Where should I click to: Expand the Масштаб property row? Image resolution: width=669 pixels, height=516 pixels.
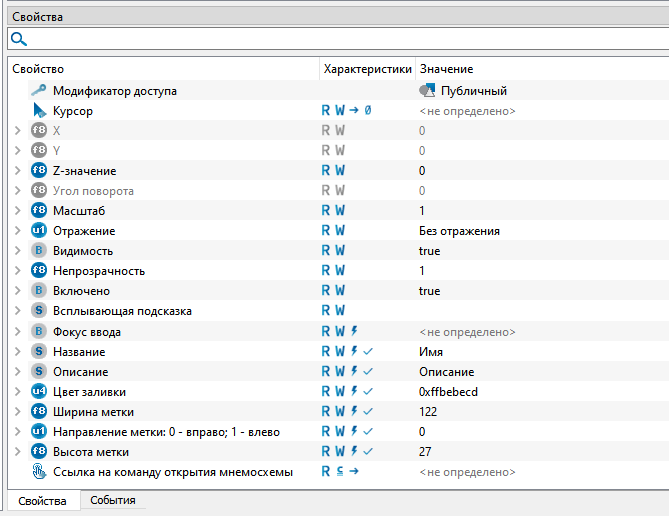[x=17, y=211]
